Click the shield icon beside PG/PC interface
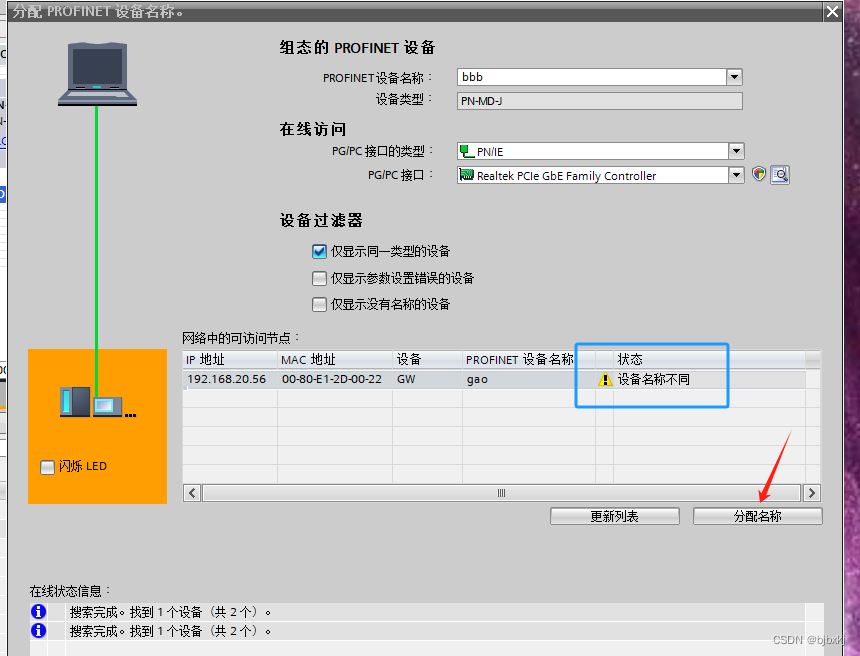This screenshot has height=656, width=860. click(759, 174)
